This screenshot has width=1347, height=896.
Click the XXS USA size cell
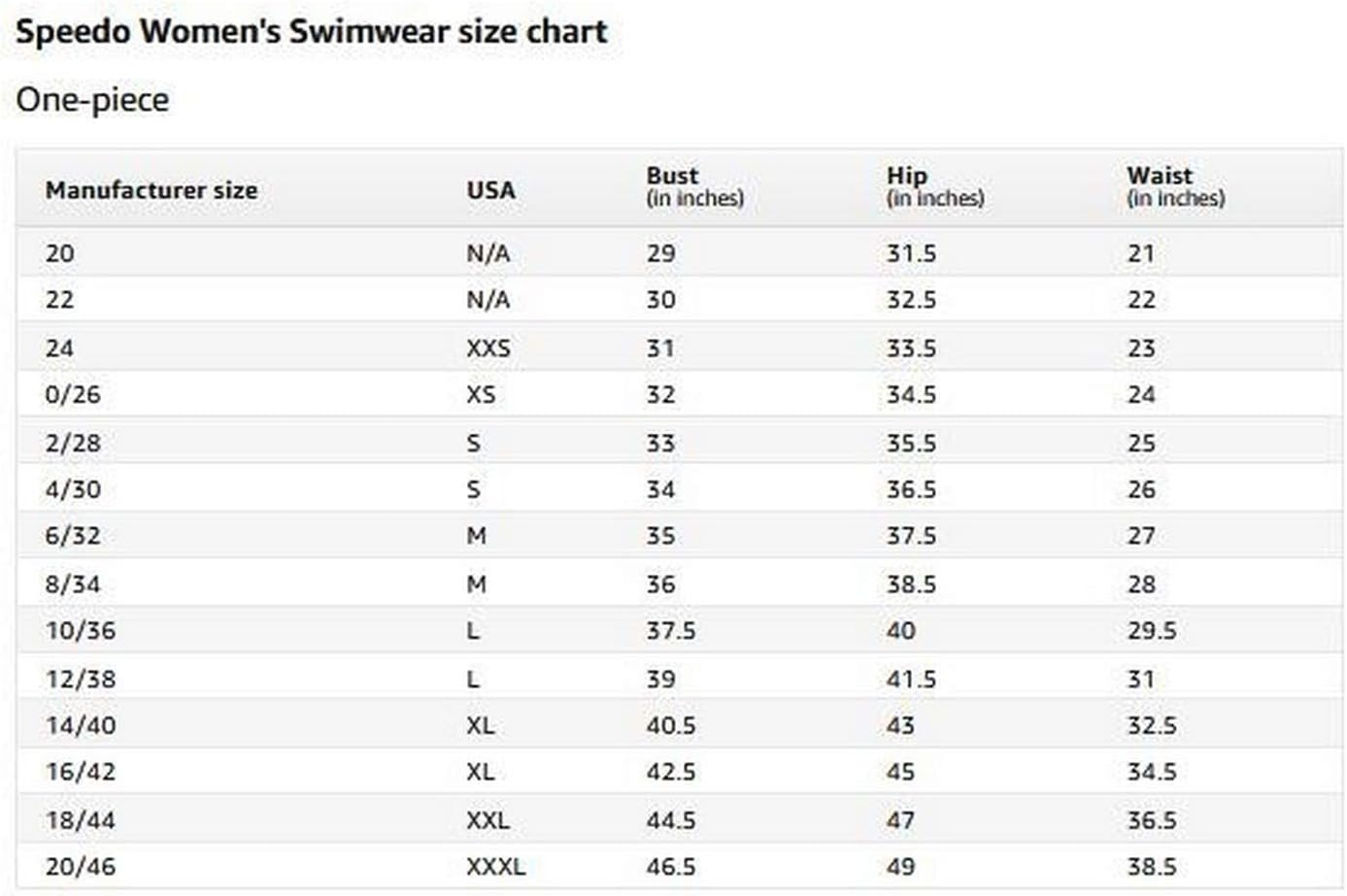488,348
